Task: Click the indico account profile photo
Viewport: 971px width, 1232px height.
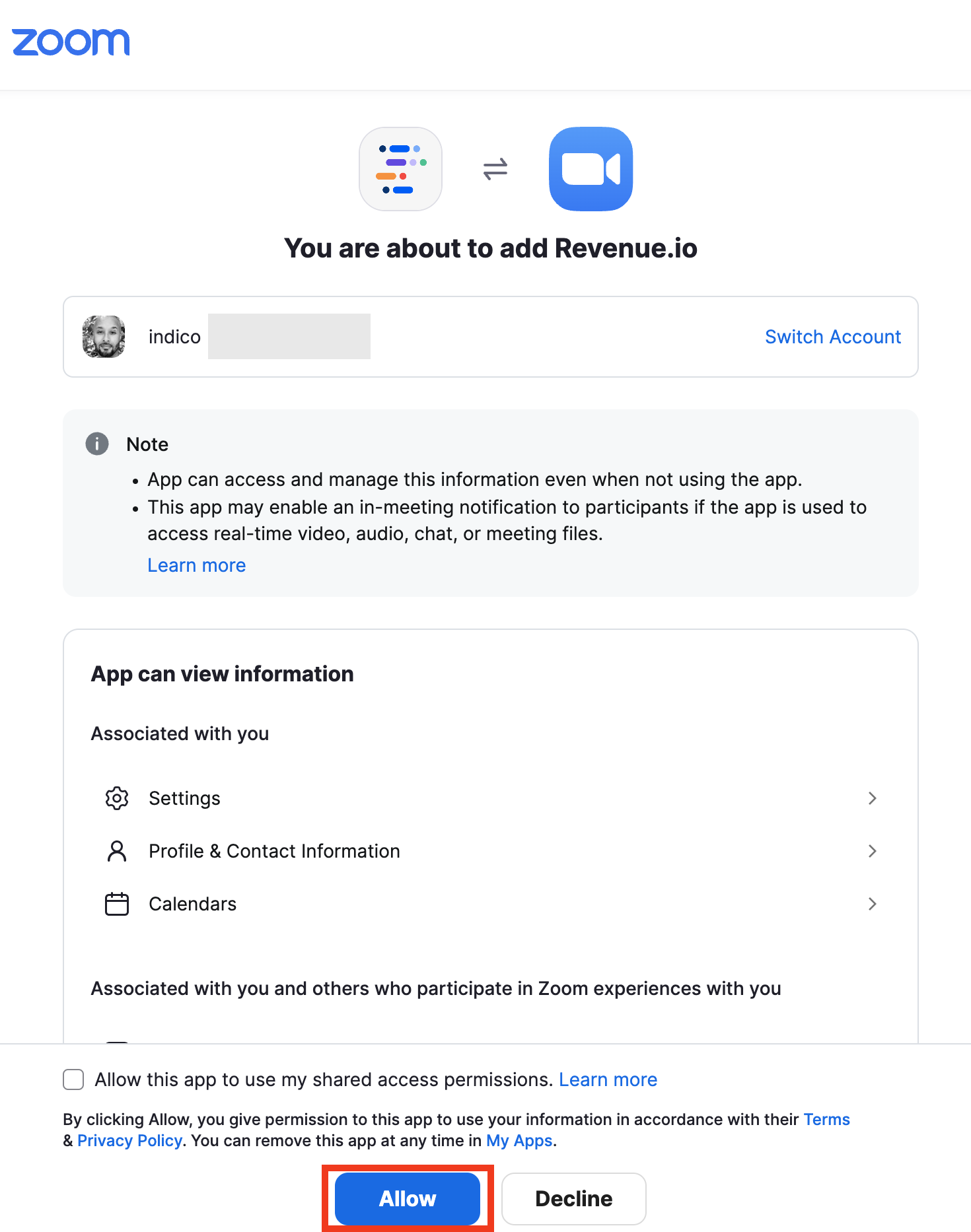Action: [x=104, y=337]
